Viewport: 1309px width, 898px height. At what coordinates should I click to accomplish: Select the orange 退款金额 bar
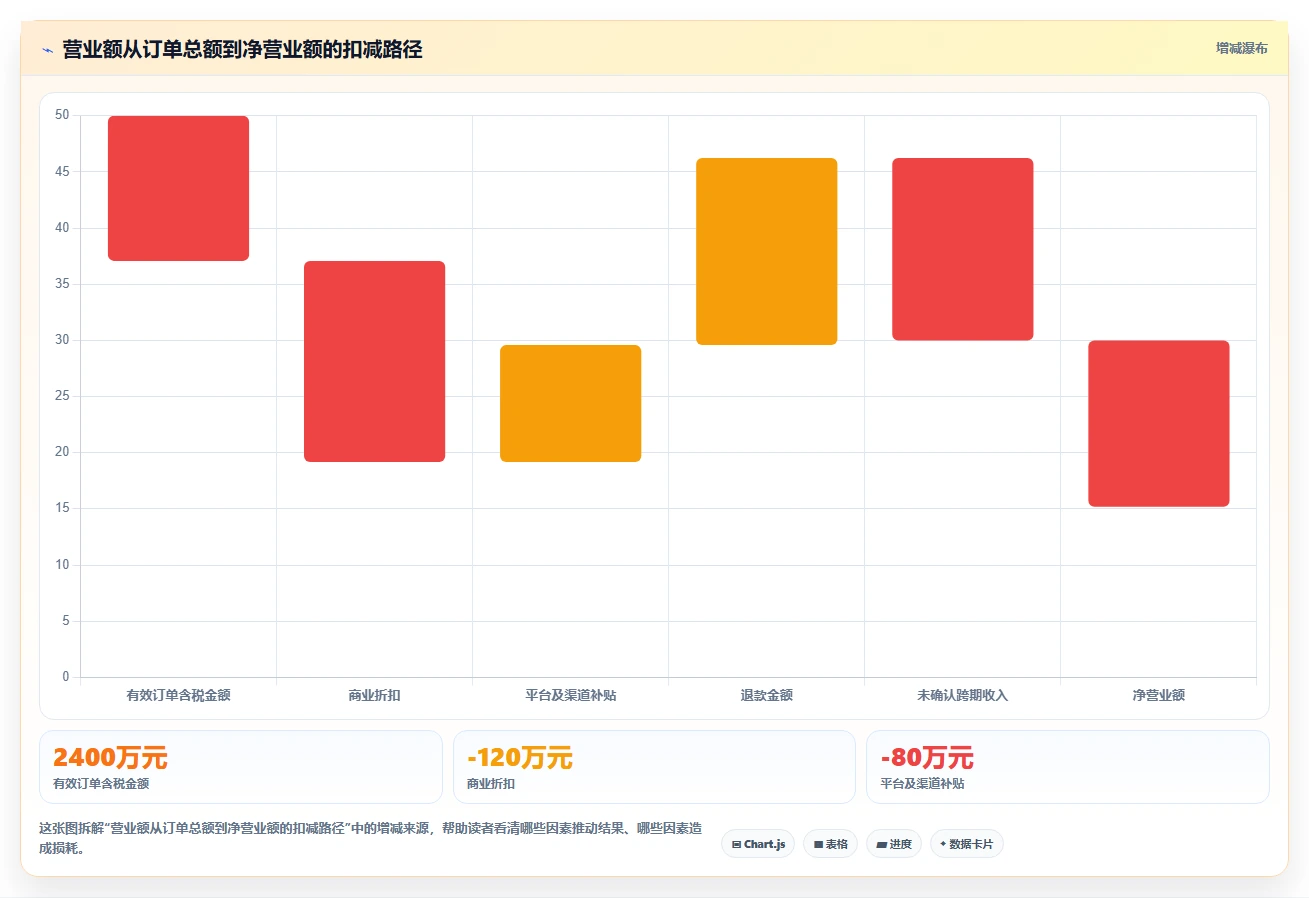pyautogui.click(x=766, y=251)
